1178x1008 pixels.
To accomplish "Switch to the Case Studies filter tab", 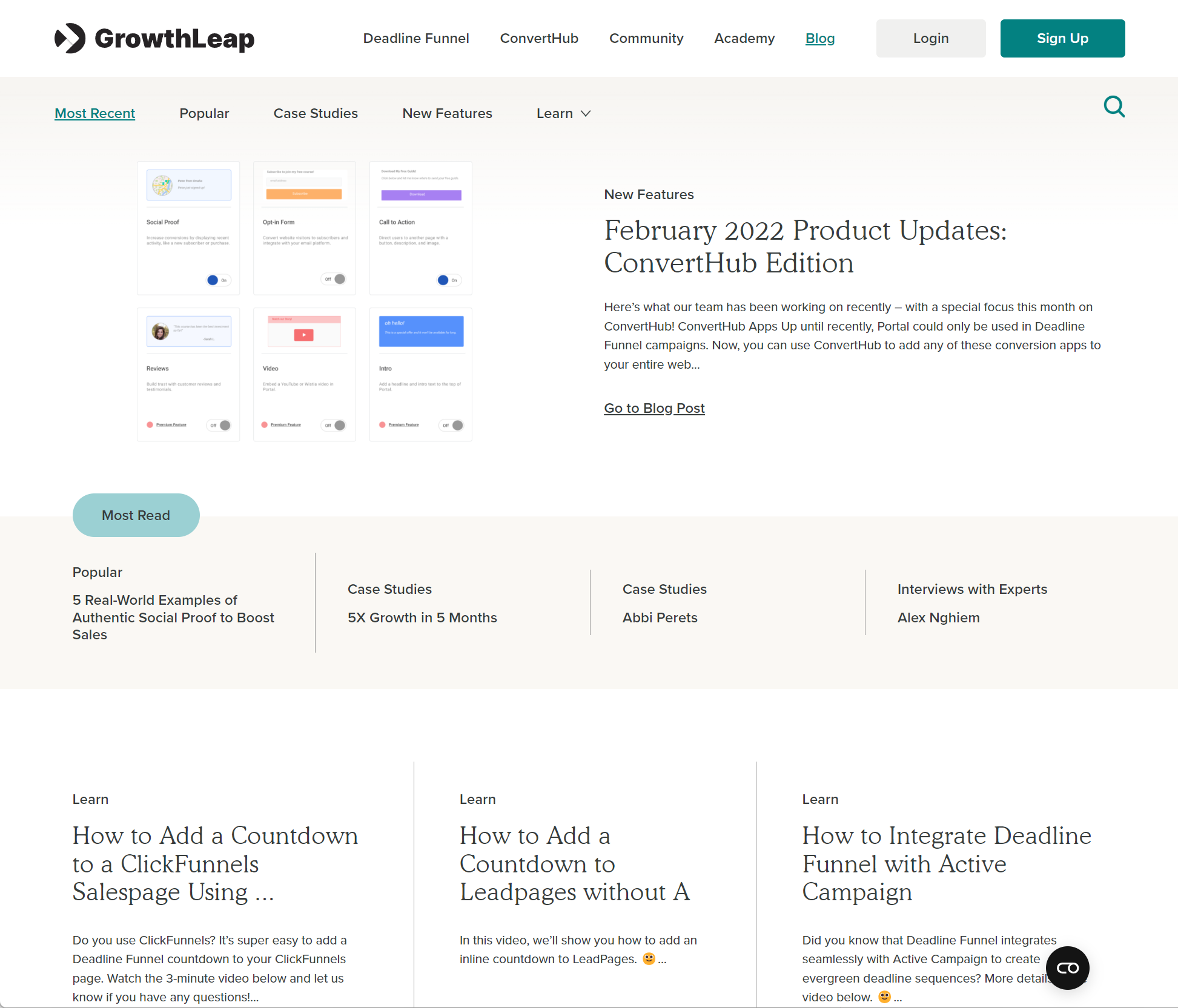I will click(x=316, y=113).
